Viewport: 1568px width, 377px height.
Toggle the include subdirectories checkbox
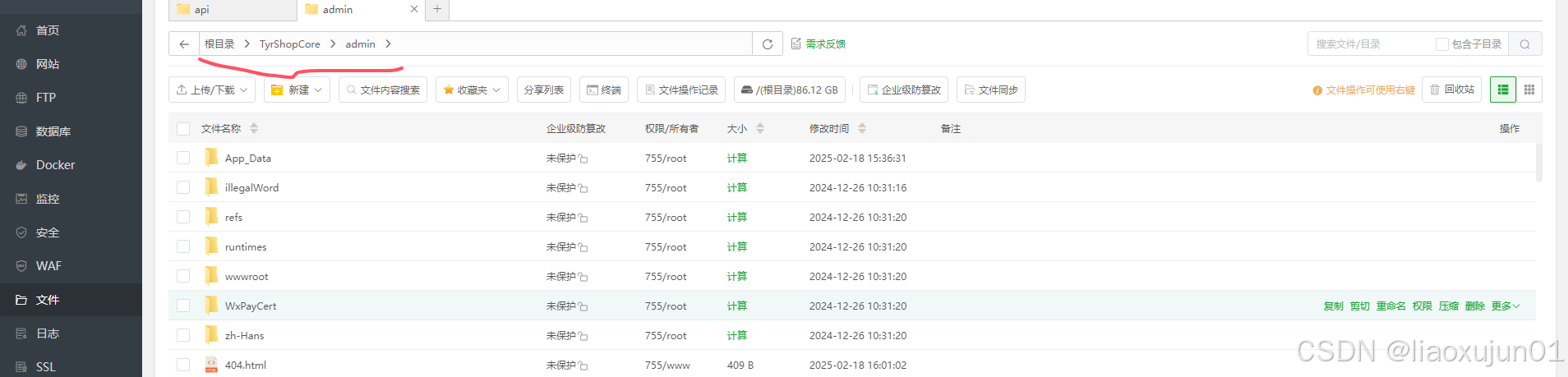tap(1441, 44)
